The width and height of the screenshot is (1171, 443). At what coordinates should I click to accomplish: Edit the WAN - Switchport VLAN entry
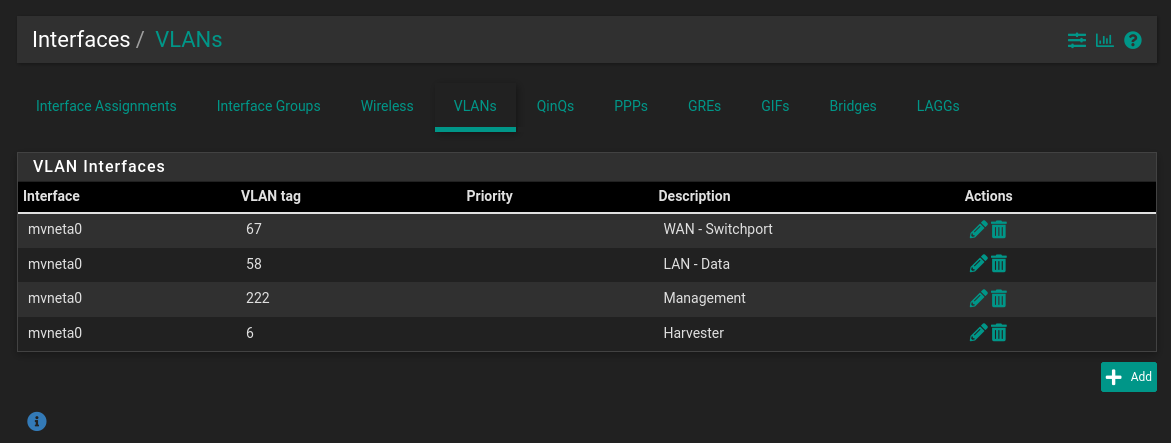tap(978, 230)
